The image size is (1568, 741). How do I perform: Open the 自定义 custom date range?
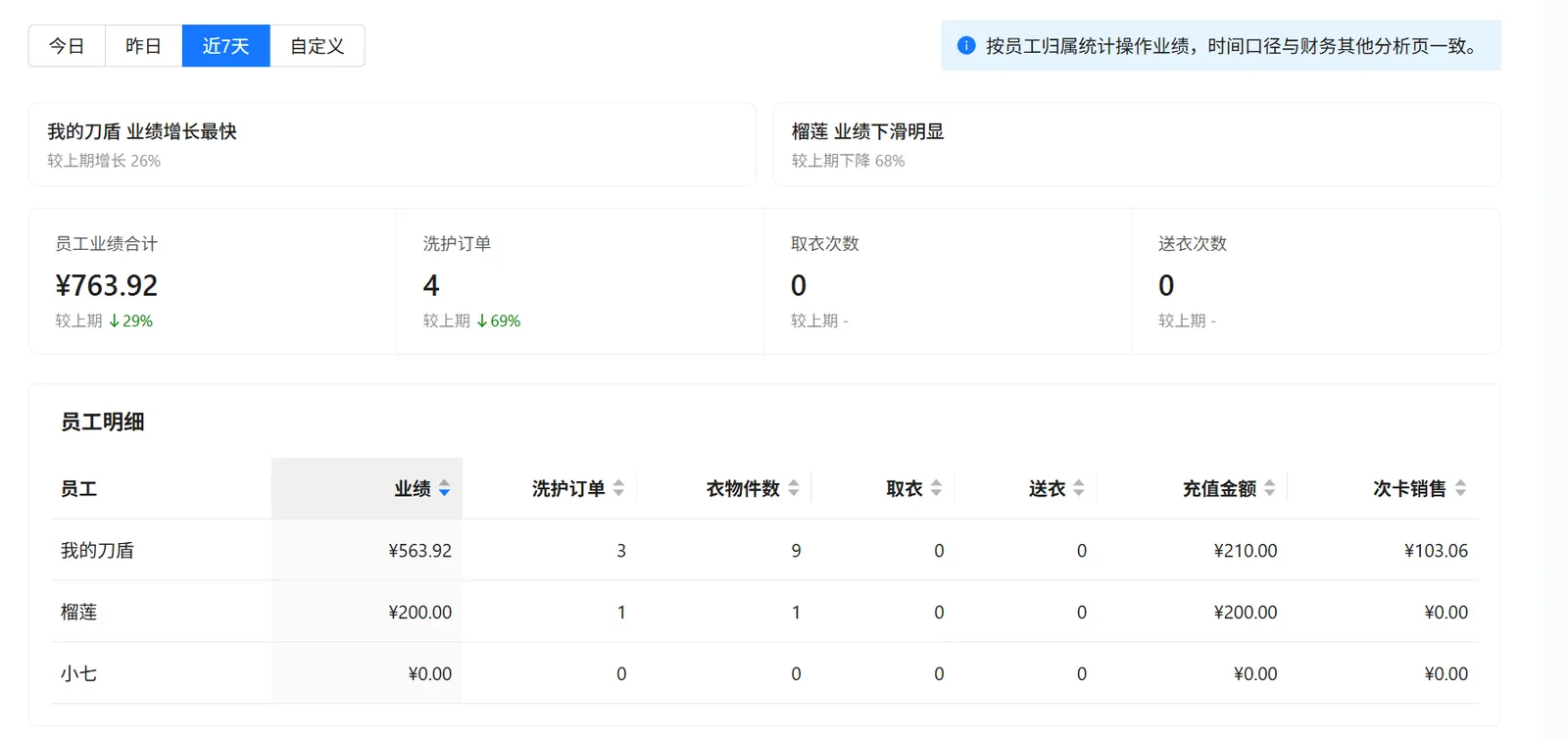[x=318, y=46]
